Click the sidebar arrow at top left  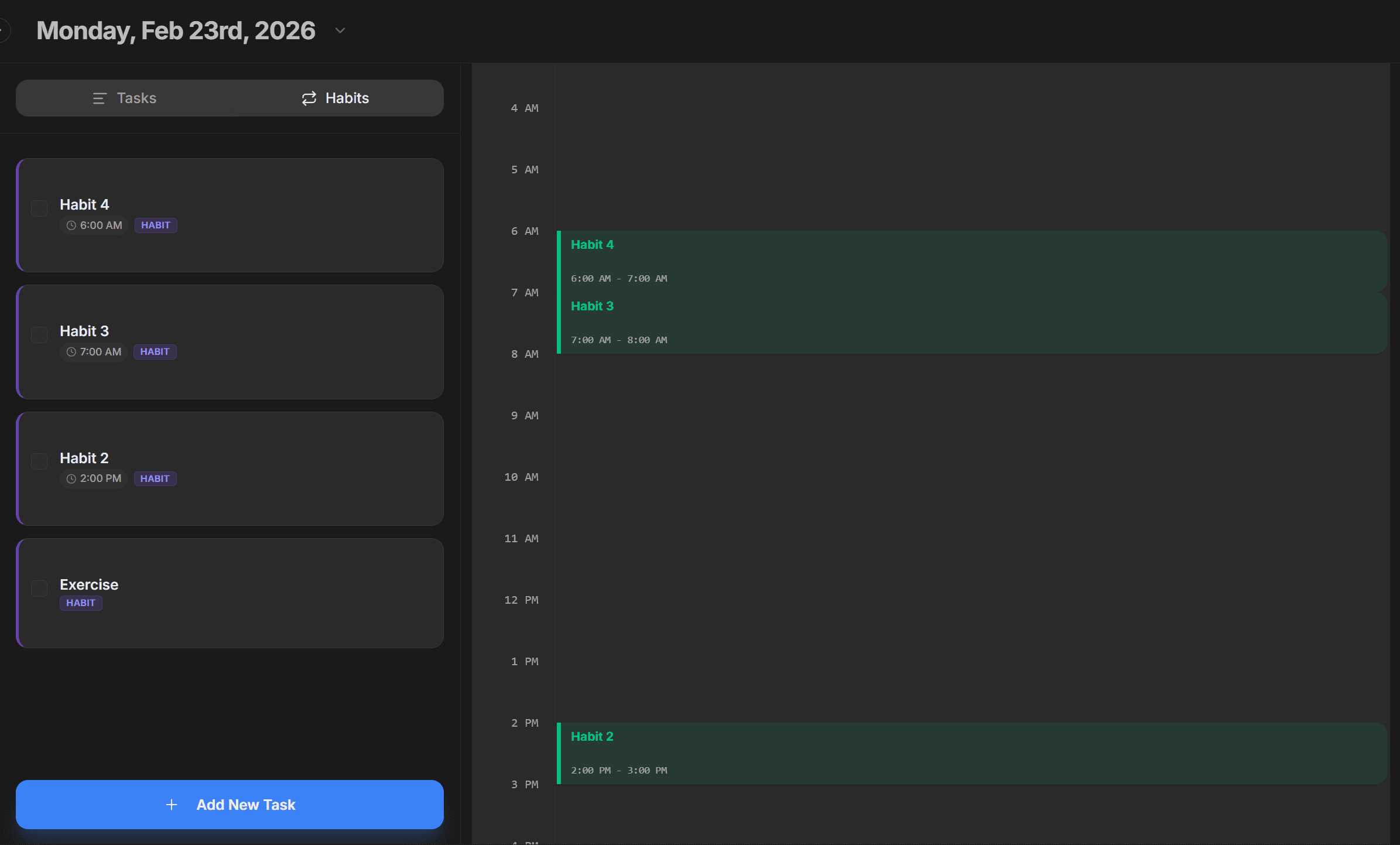pyautogui.click(x=4, y=30)
